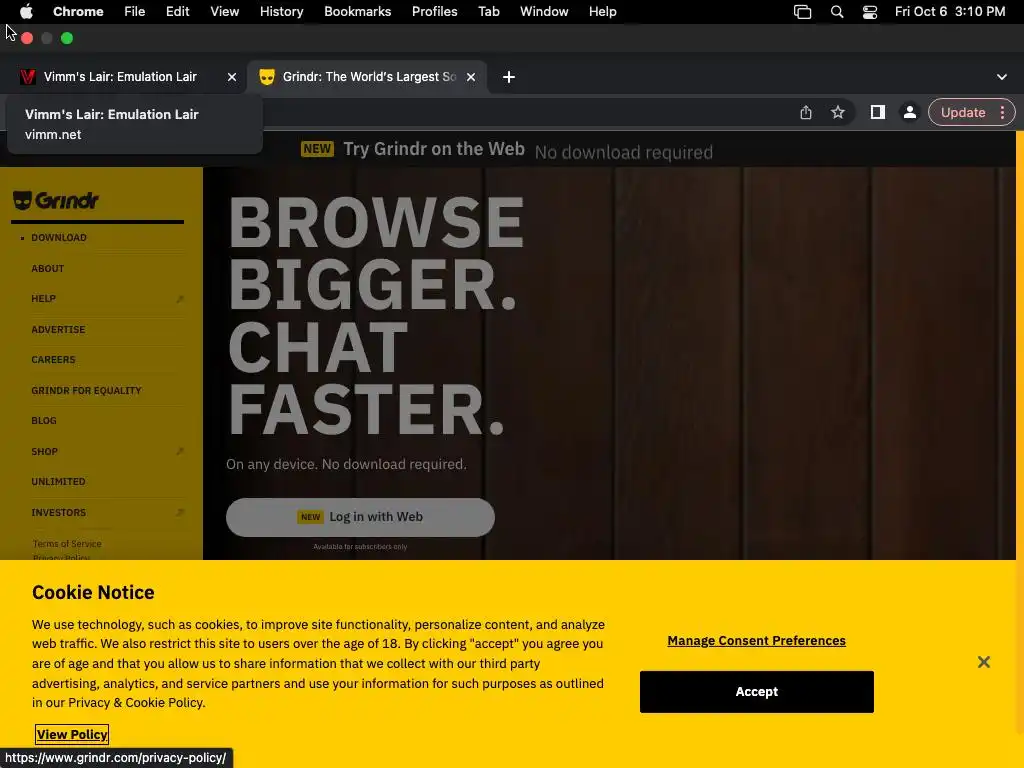This screenshot has width=1024, height=768.
Task: Click the Try Grindr on the Web banner
Action: tap(506, 150)
